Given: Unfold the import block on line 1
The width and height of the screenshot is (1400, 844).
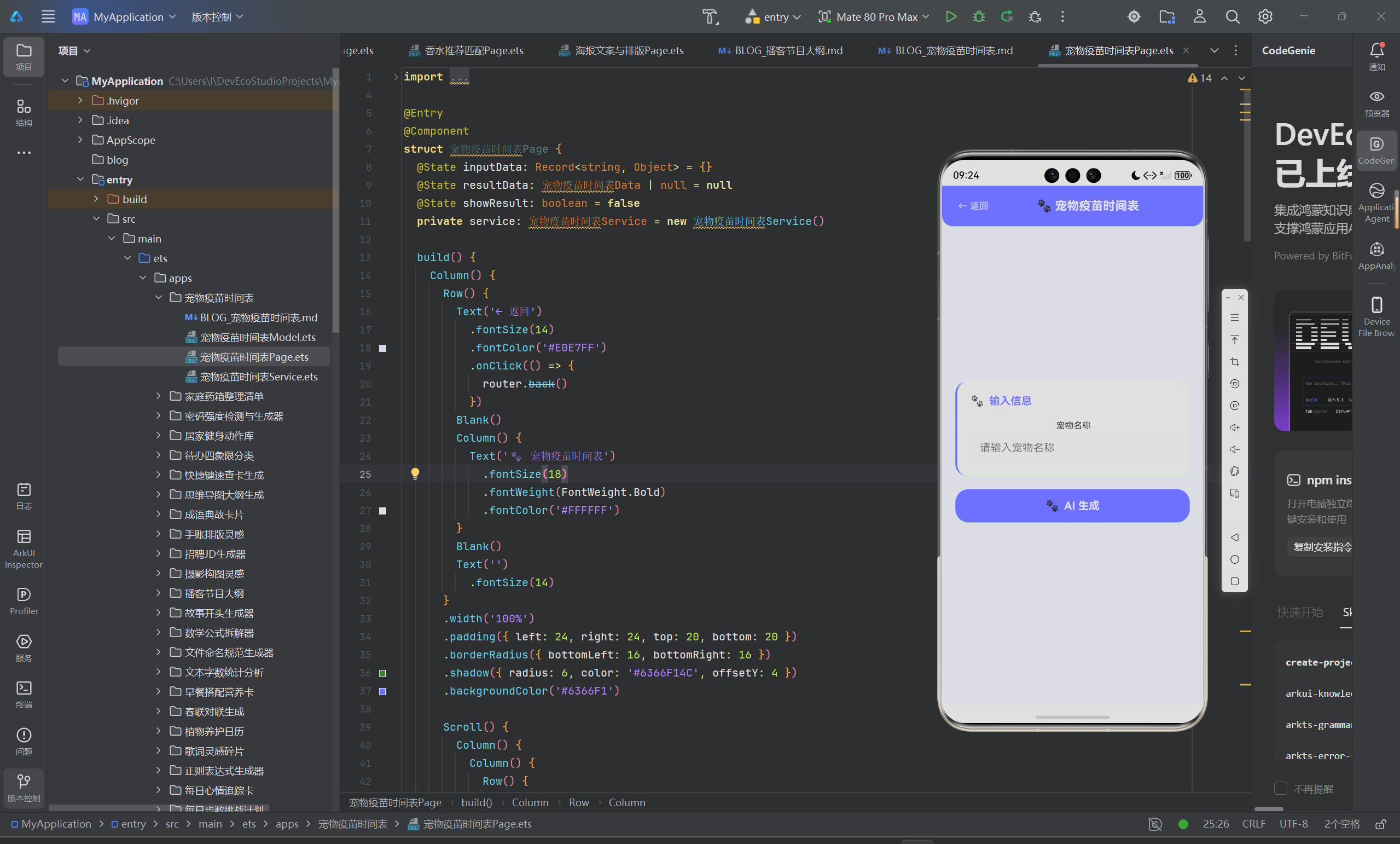Looking at the screenshot, I should 396,77.
